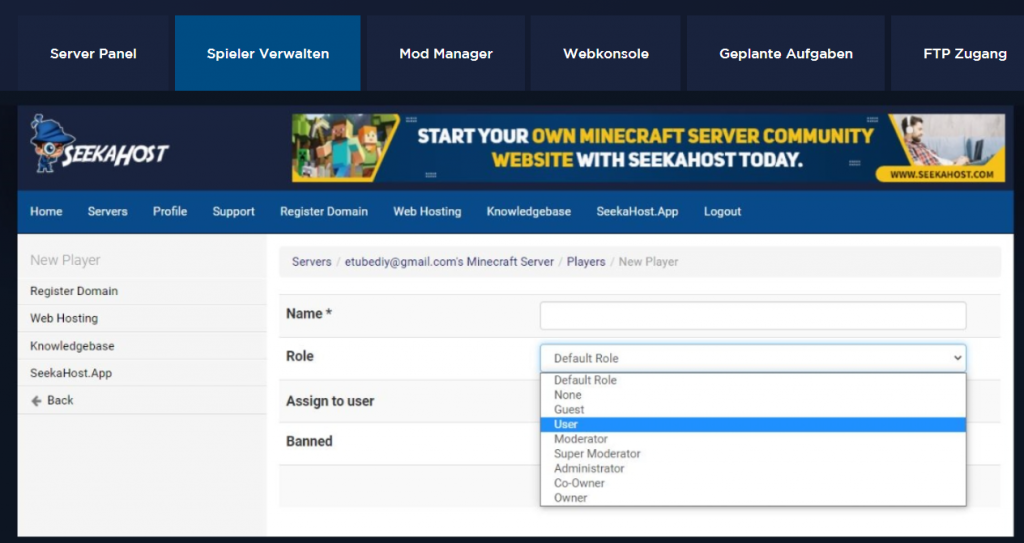Switch to Spieler Verwalten tab
The height and width of the screenshot is (543, 1024).
pyautogui.click(x=268, y=54)
